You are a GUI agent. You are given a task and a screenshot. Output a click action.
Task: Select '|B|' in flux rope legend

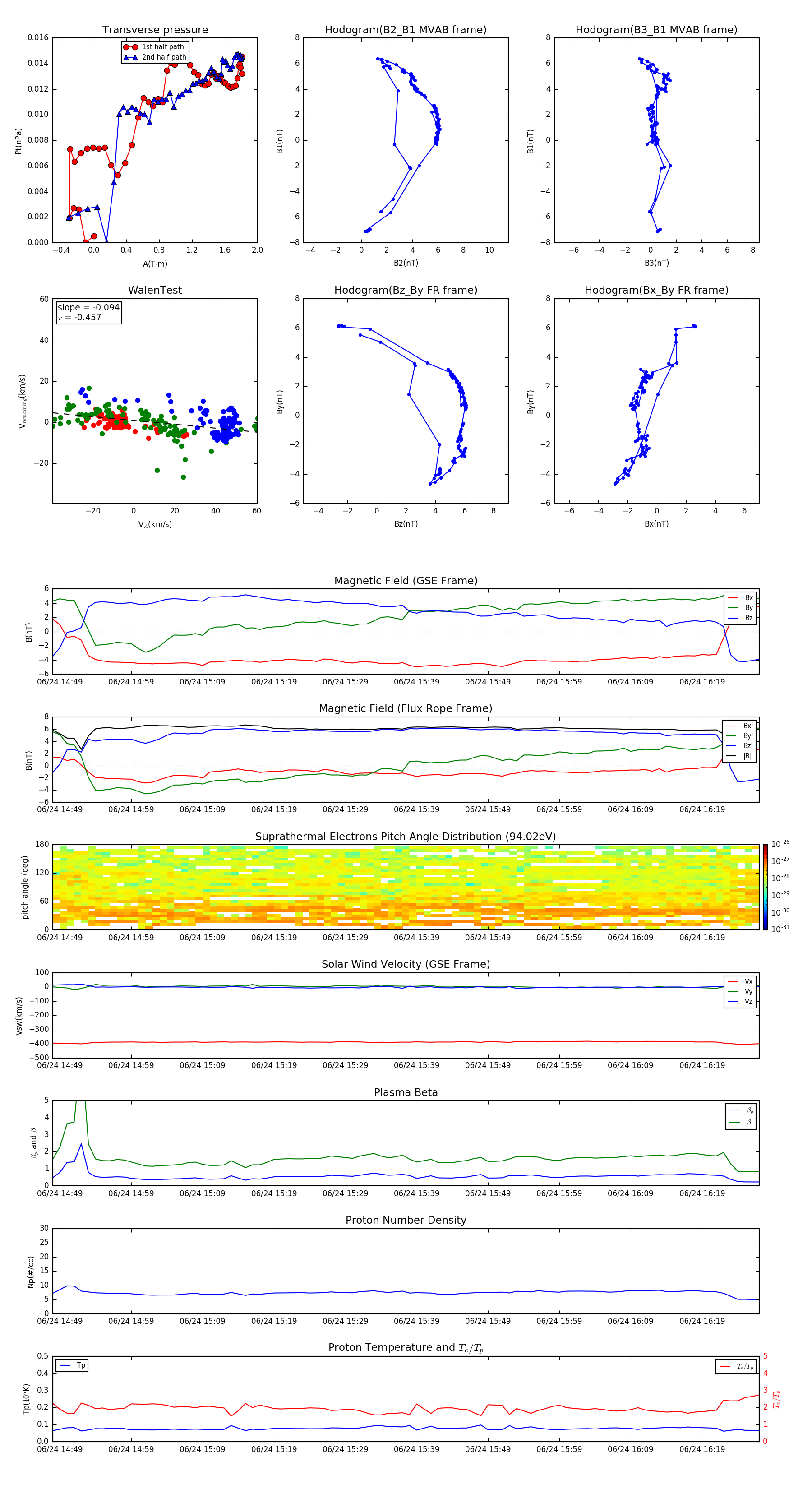(739, 756)
